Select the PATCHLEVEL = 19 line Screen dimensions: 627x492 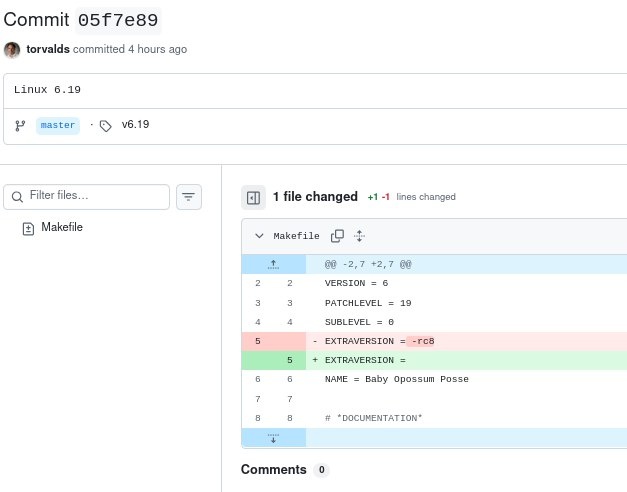pos(368,303)
